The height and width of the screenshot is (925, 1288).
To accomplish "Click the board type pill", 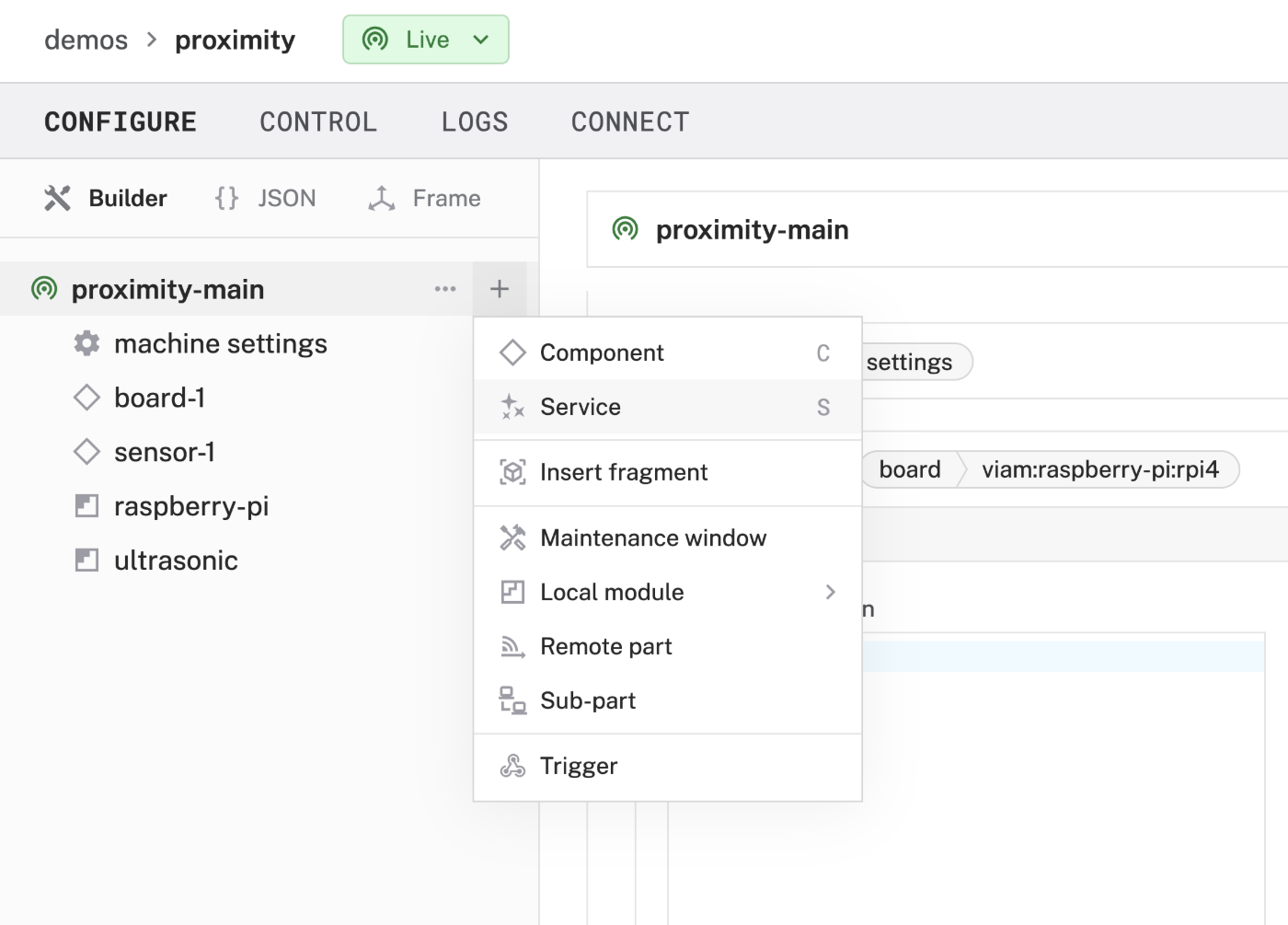I will coord(910,469).
